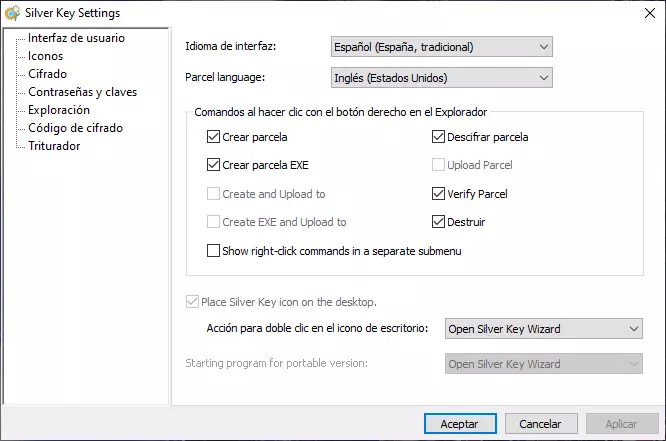Open the double-click action dropdown

click(542, 329)
